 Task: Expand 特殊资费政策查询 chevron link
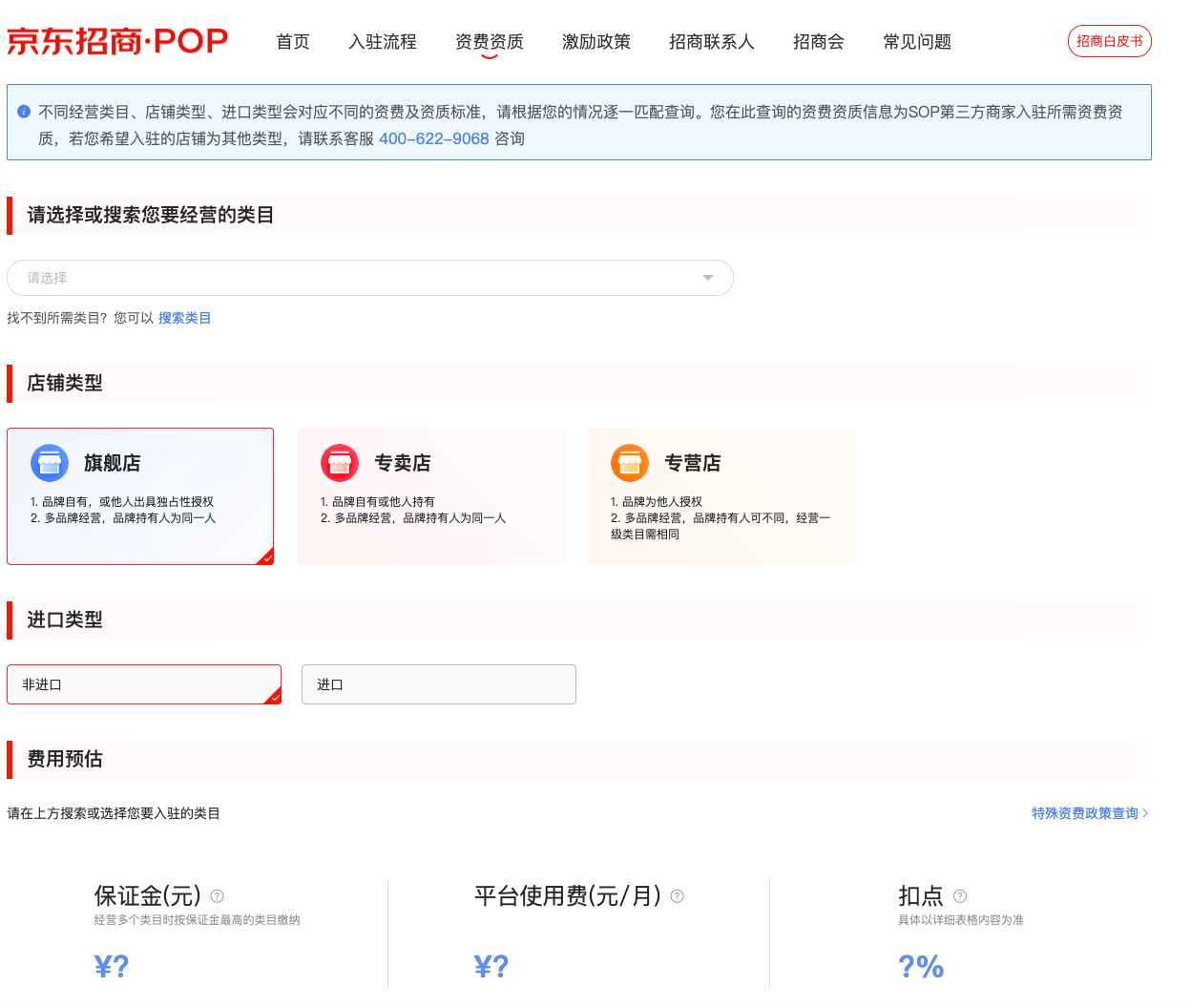(1090, 813)
